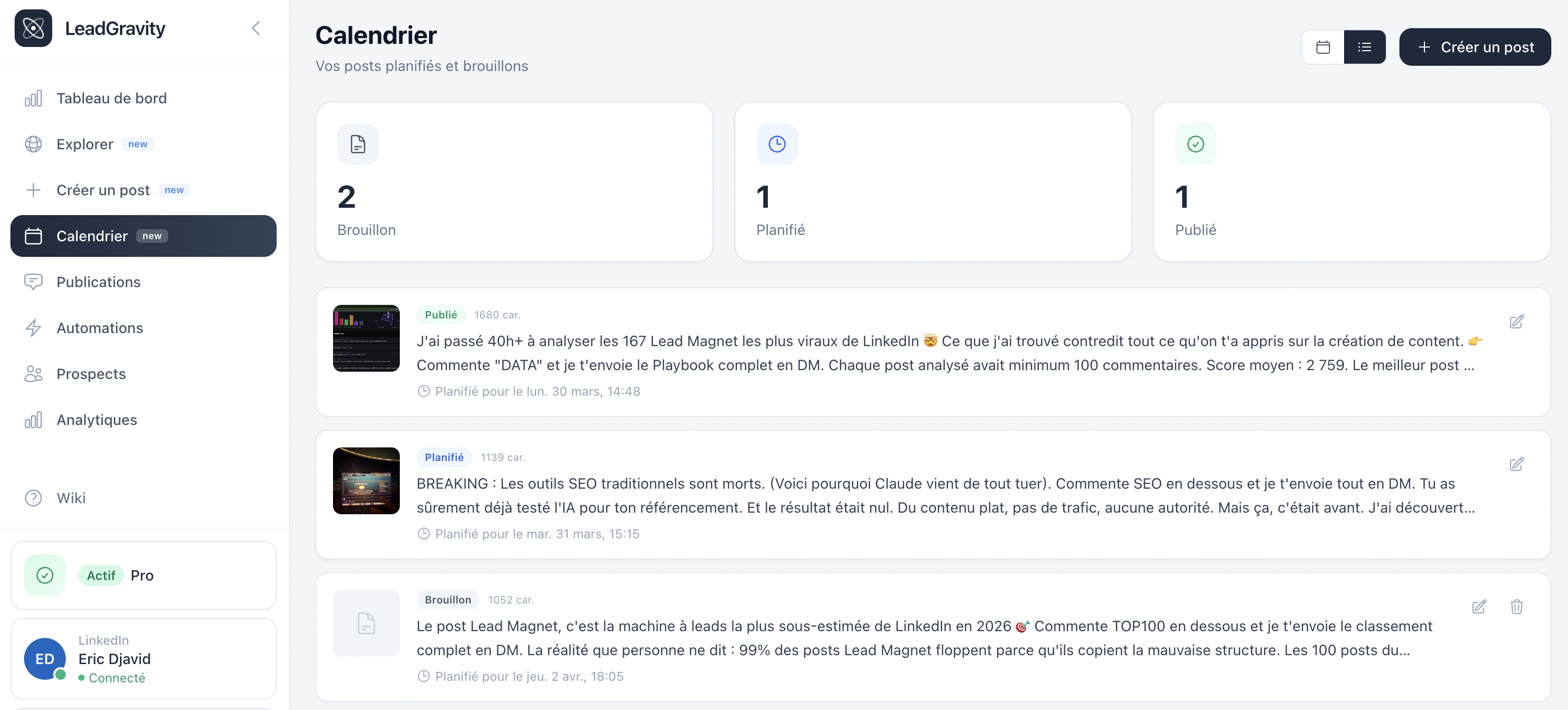The height and width of the screenshot is (710, 1568).
Task: Open the Prospects people icon
Action: coord(34,374)
